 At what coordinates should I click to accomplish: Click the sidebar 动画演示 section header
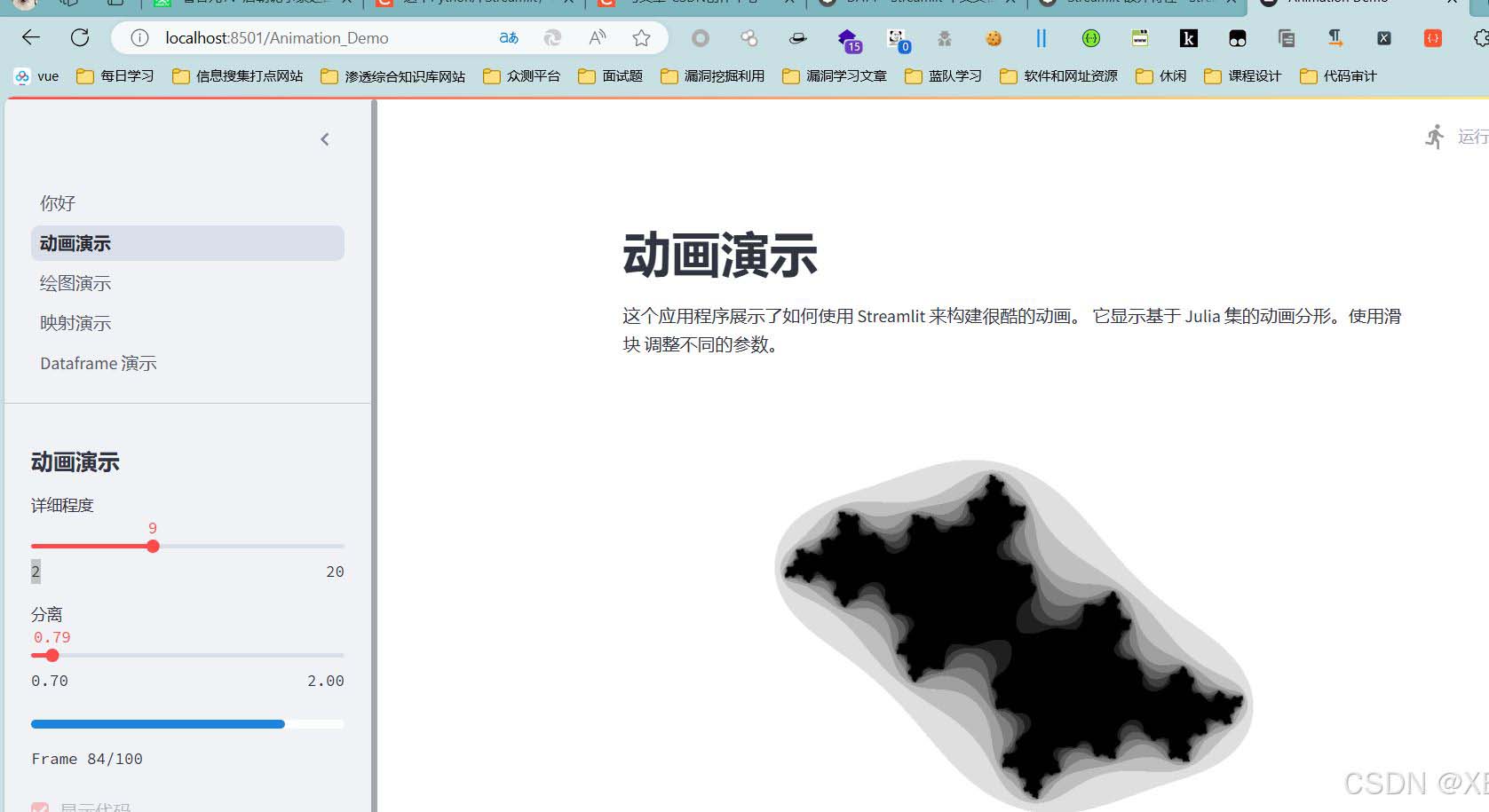coord(75,461)
